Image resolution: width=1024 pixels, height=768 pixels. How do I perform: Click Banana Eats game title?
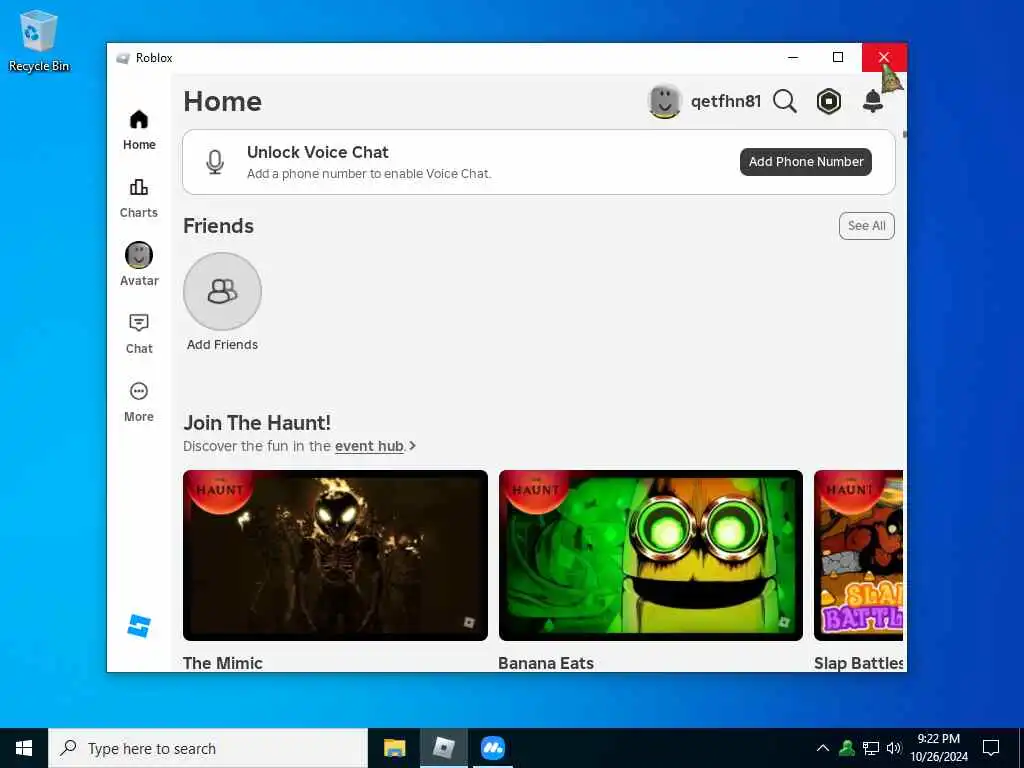click(x=546, y=663)
